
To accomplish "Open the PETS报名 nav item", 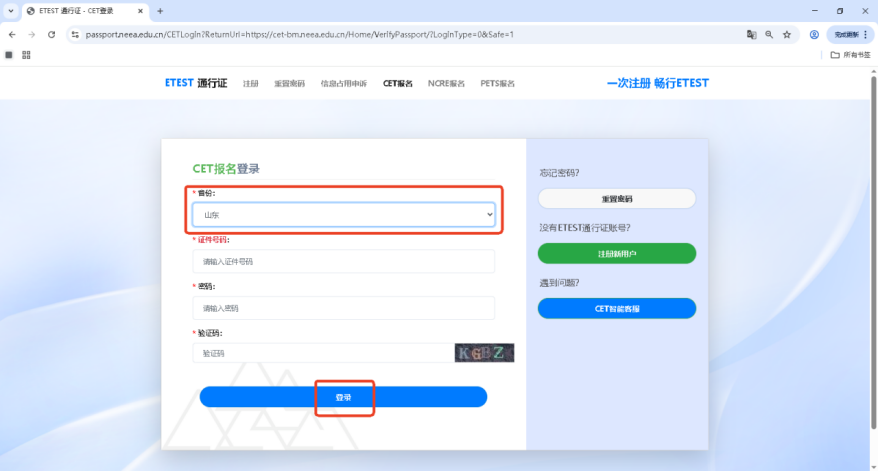I will click(x=497, y=84).
